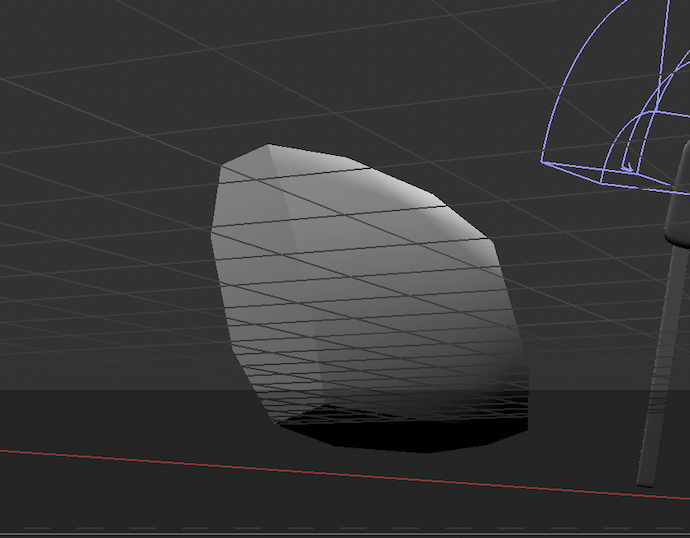Click the right corner point of the mesh
Screen dimensions: 690x538
[x=487, y=240]
